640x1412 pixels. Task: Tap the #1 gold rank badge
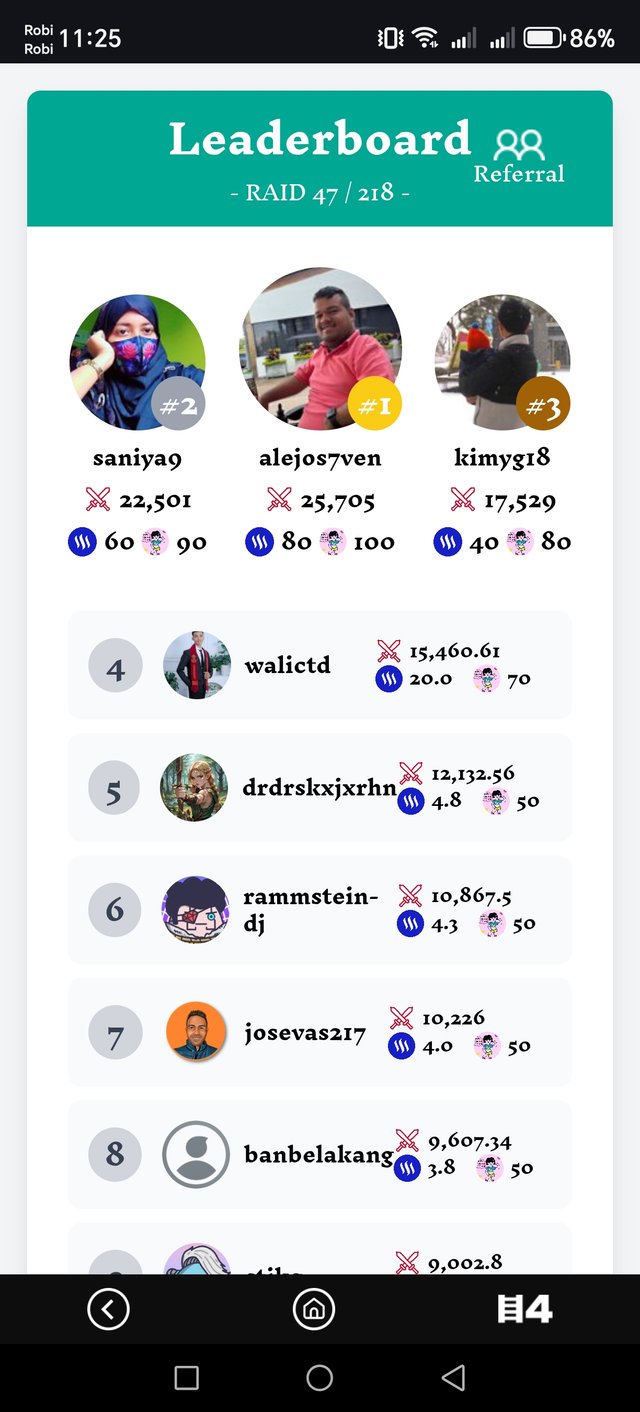click(375, 405)
